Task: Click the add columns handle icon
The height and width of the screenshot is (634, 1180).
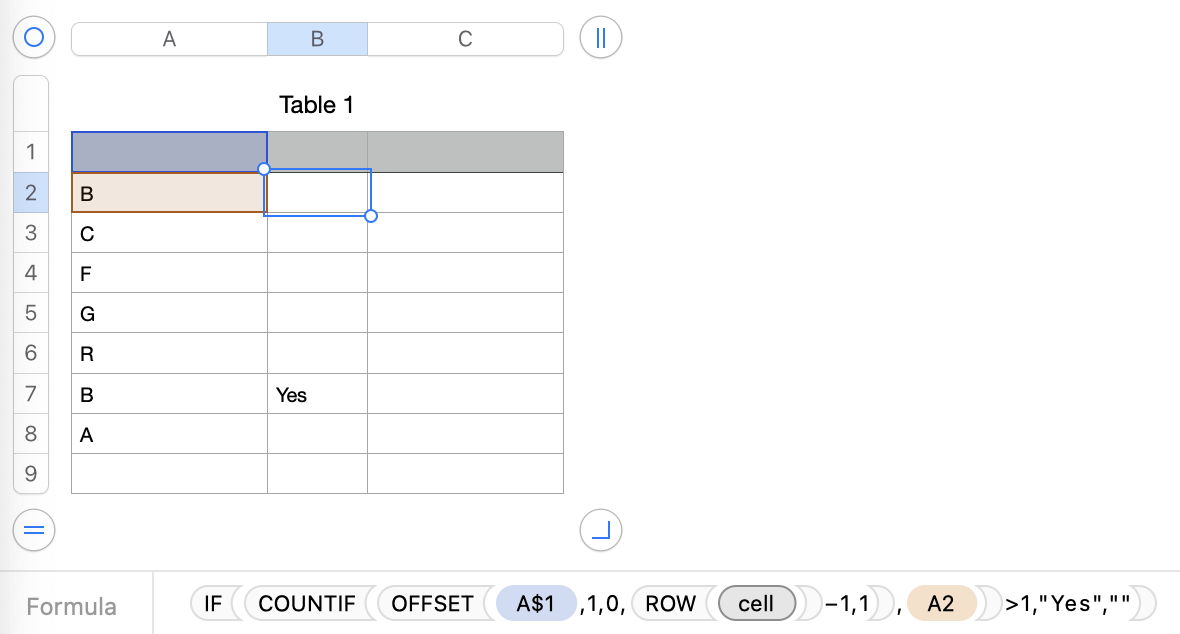Action: [x=601, y=38]
